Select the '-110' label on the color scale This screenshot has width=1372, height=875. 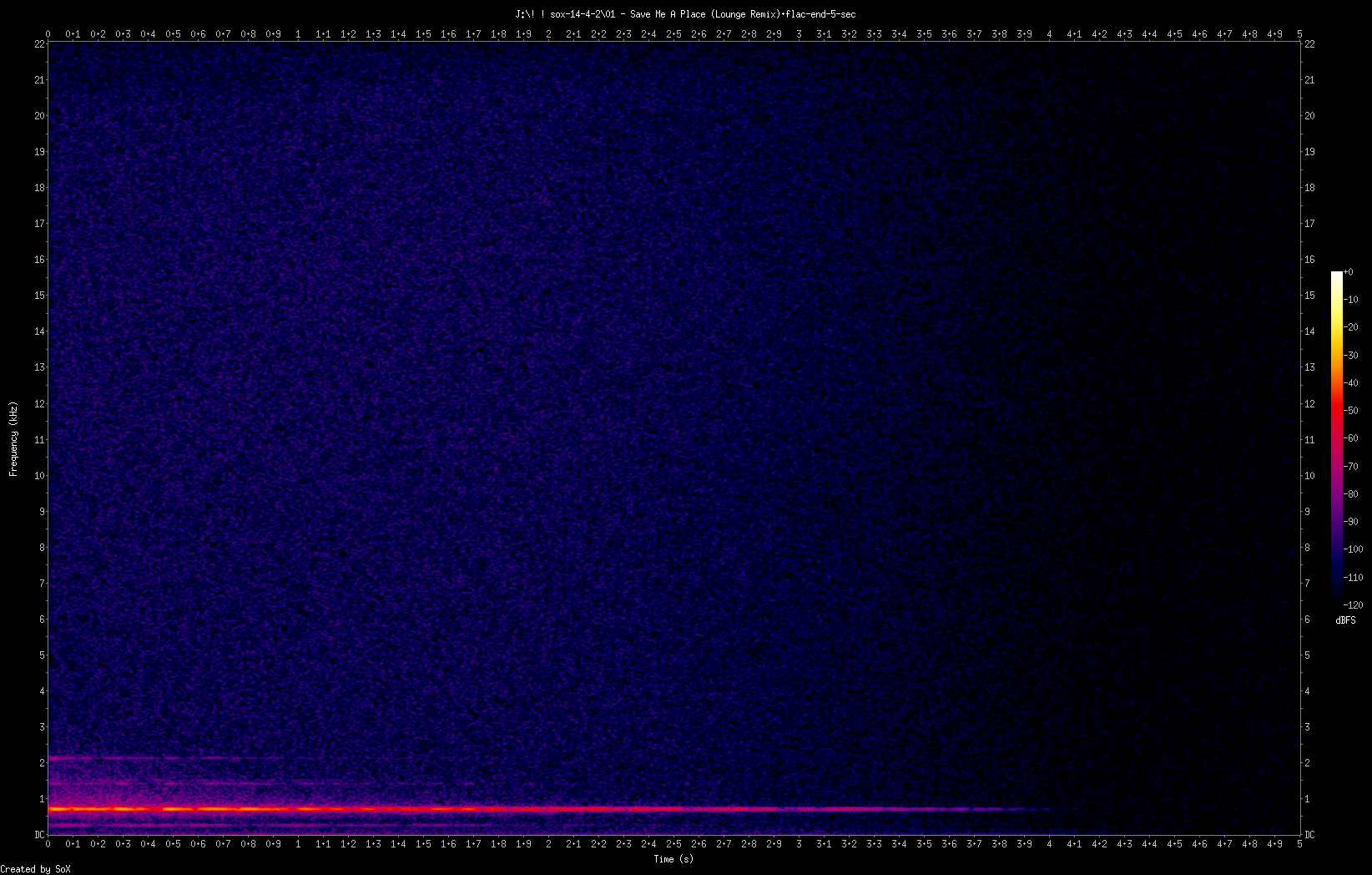coord(1354,578)
